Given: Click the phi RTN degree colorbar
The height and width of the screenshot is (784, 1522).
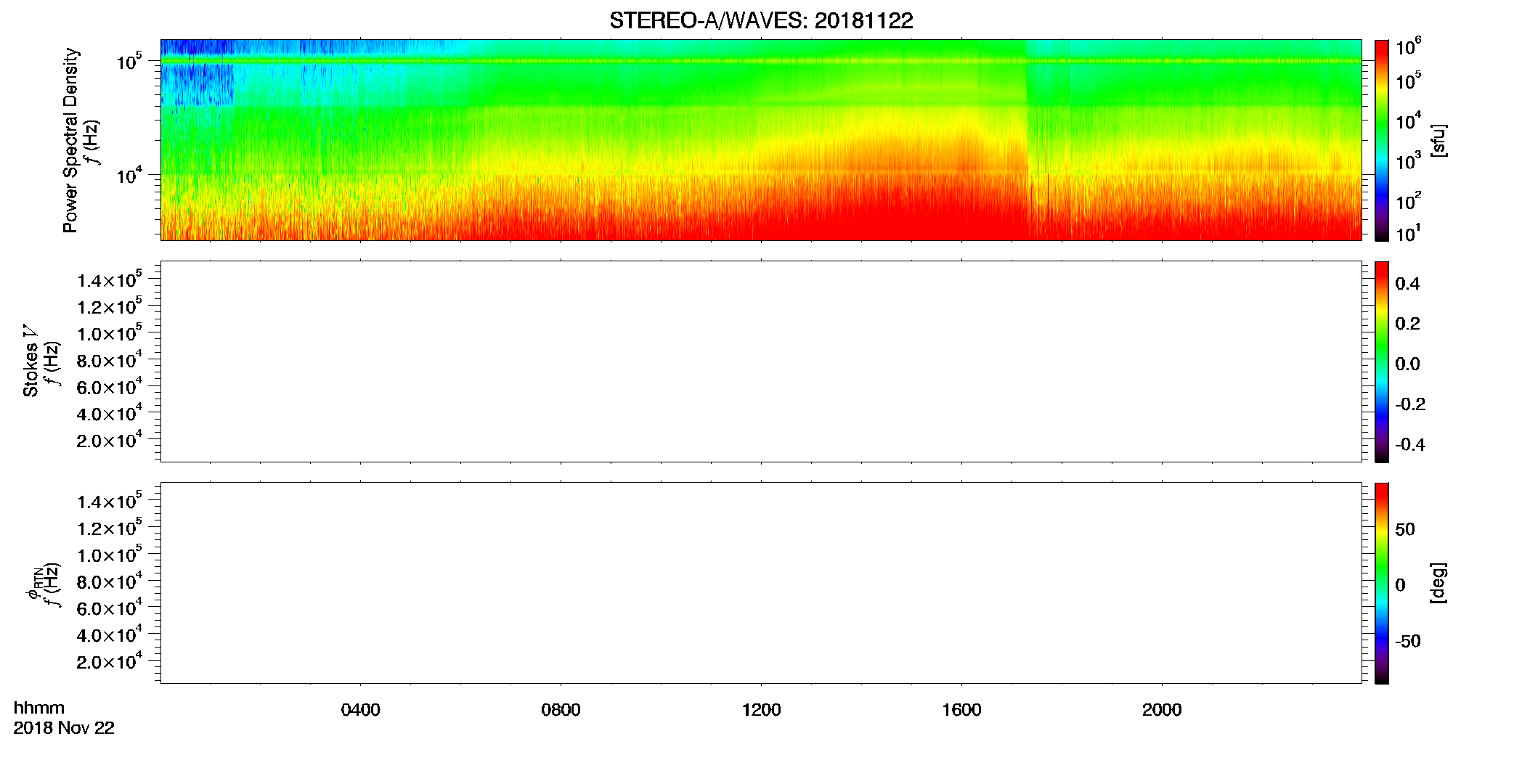Looking at the screenshot, I should tap(1382, 583).
